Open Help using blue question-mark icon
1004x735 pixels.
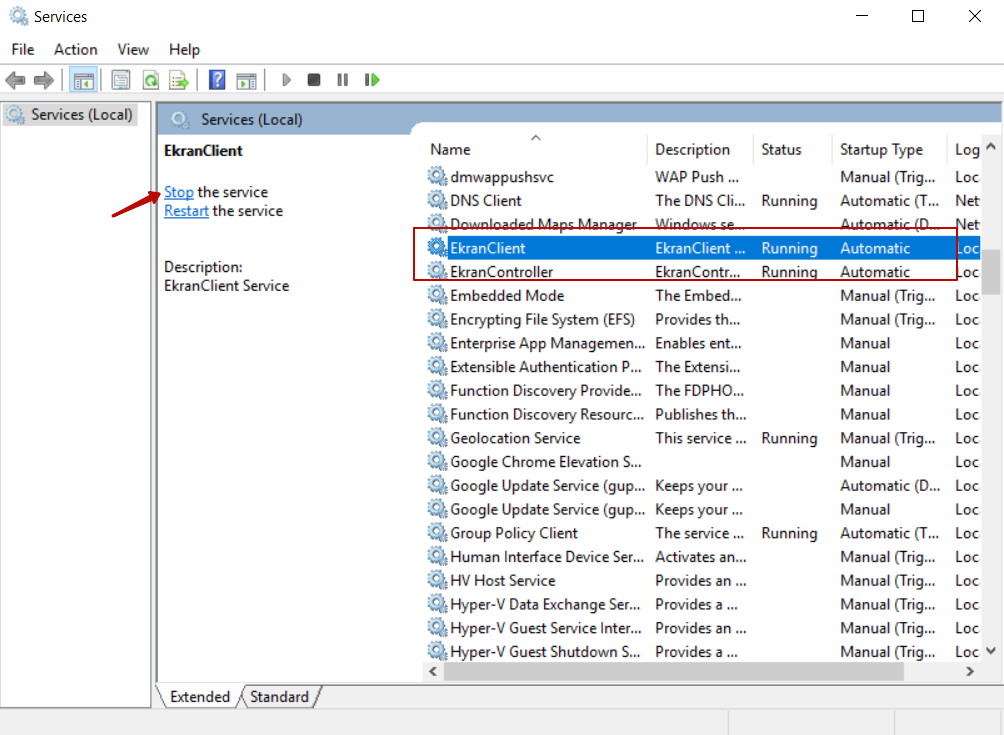pyautogui.click(x=217, y=80)
